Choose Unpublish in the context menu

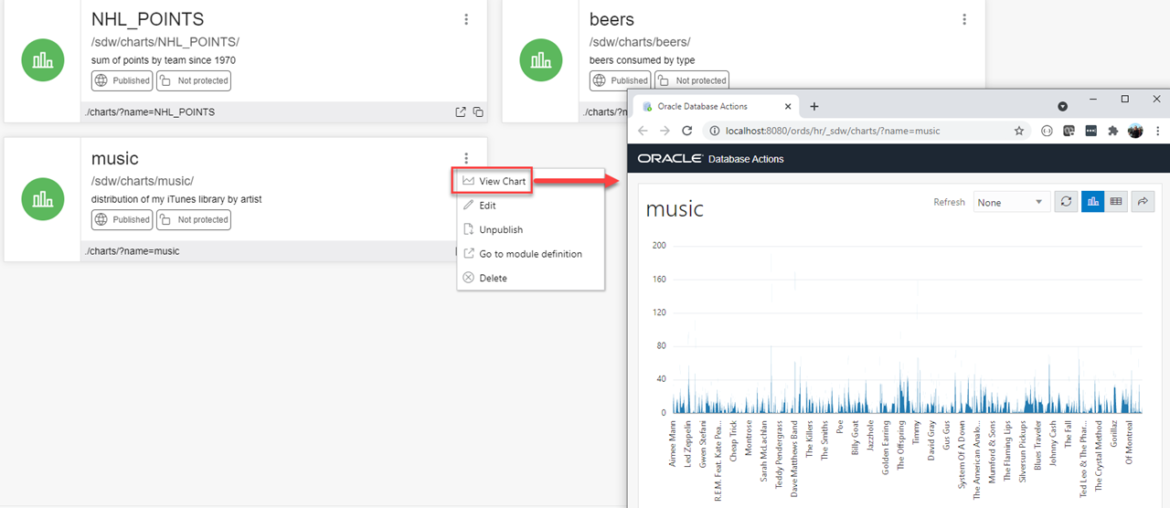pos(530,230)
